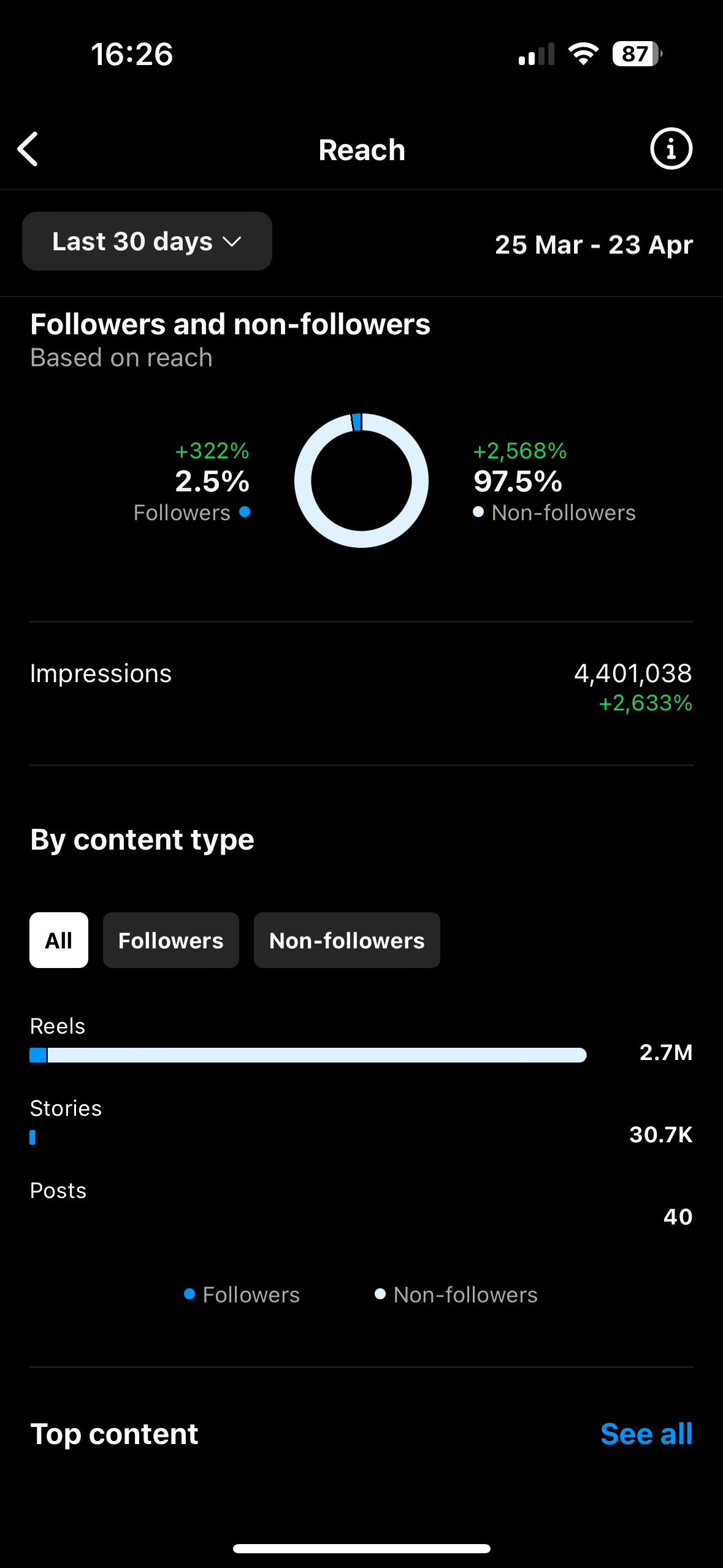Tap the followers donut chart

(361, 480)
